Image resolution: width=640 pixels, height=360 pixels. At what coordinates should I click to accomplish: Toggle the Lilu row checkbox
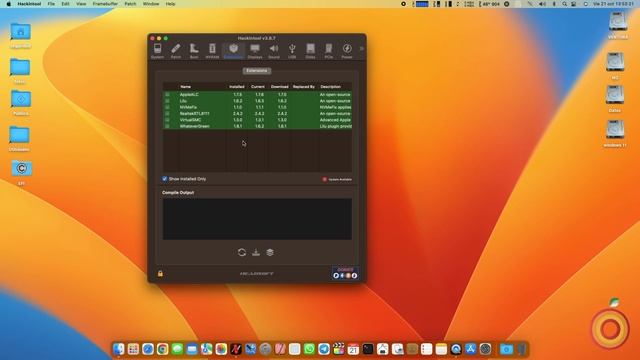167,101
